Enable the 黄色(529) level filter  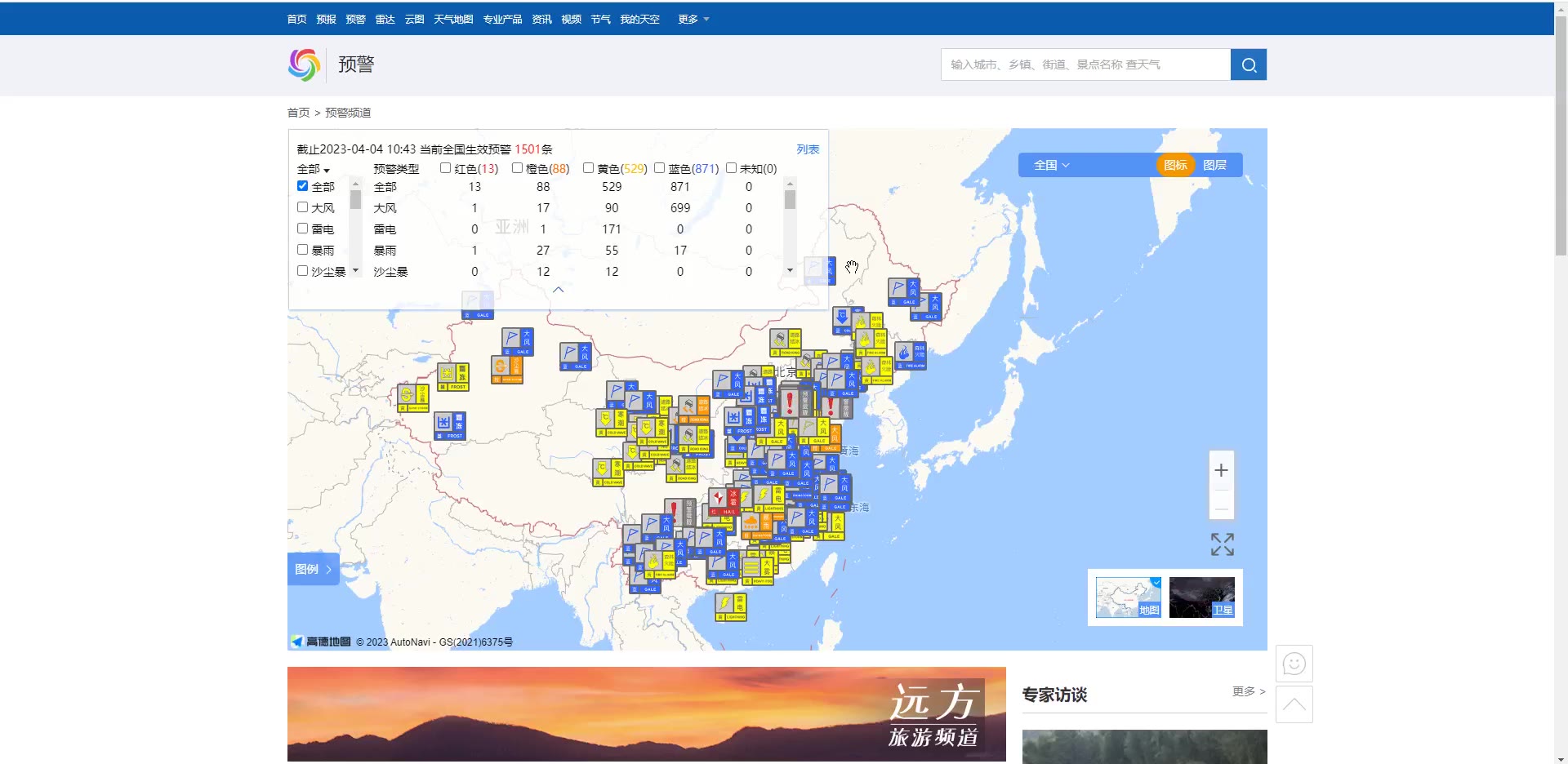click(x=588, y=168)
